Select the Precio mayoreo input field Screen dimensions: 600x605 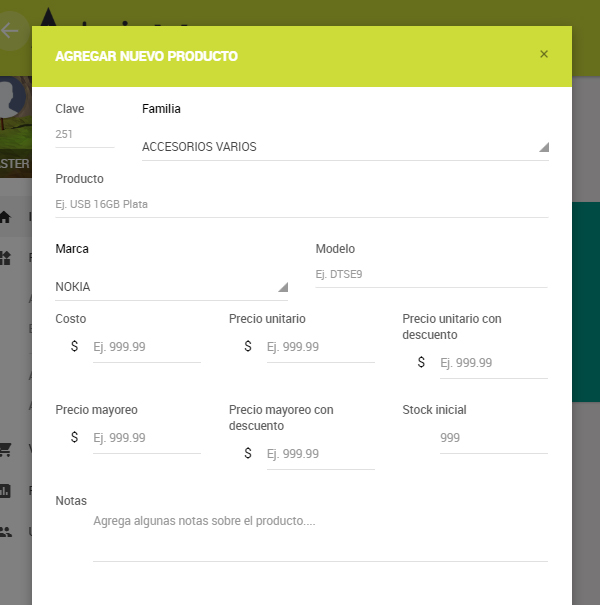pos(146,438)
